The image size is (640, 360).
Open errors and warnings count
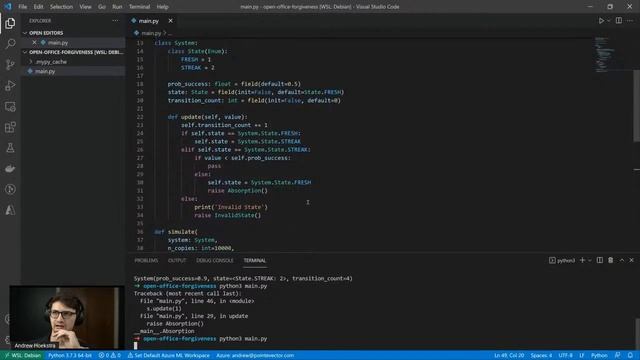tap(109, 355)
